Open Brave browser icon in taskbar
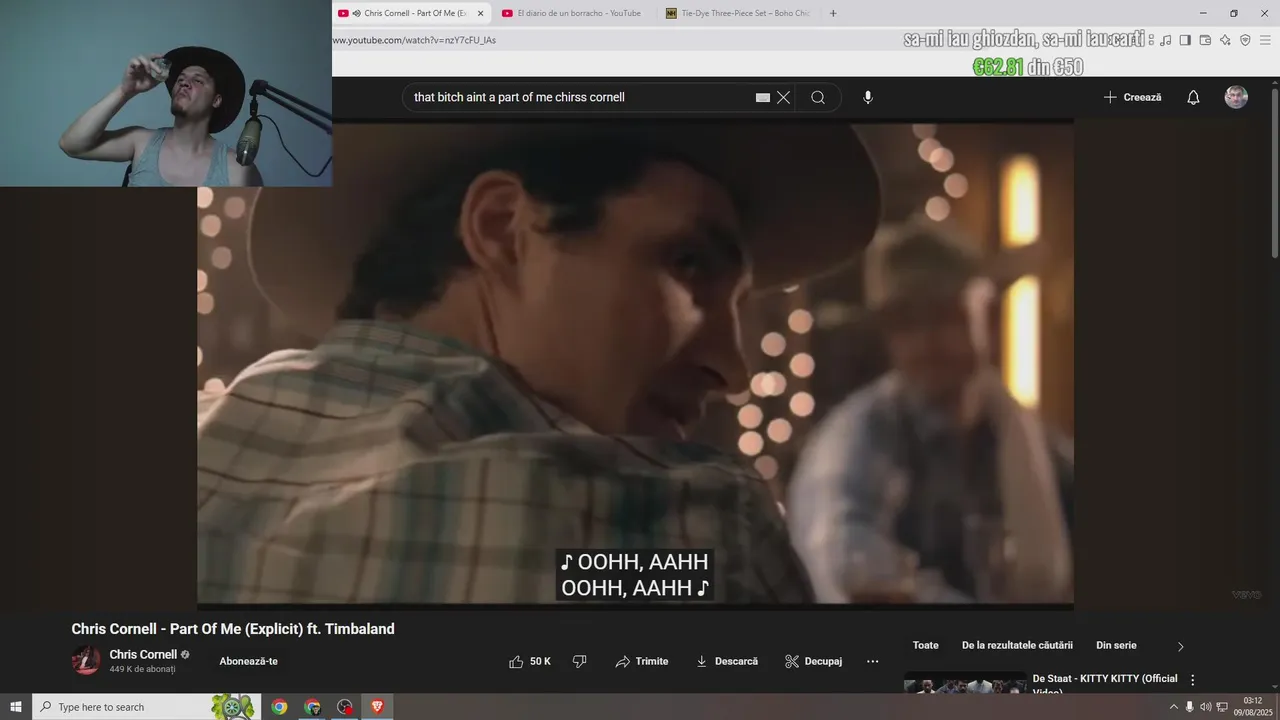Image resolution: width=1280 pixels, height=720 pixels. [x=378, y=707]
